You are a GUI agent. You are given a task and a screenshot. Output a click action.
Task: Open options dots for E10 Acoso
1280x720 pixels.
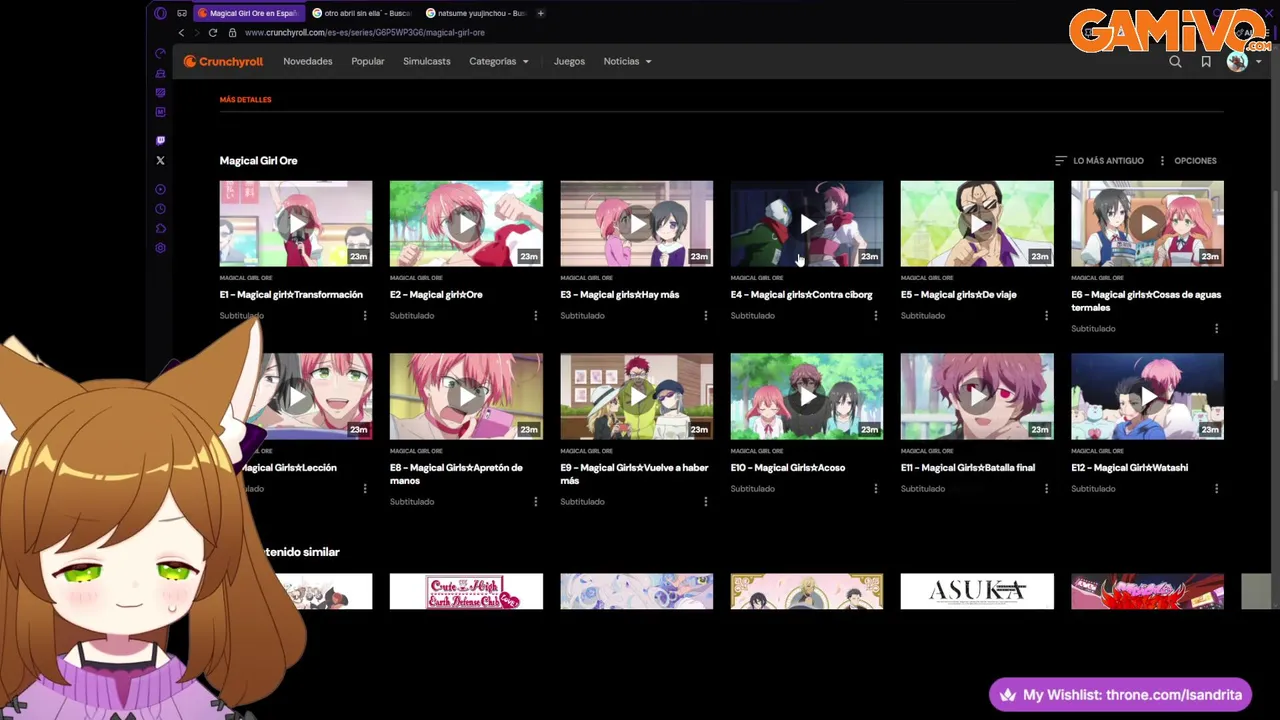pyautogui.click(x=876, y=489)
